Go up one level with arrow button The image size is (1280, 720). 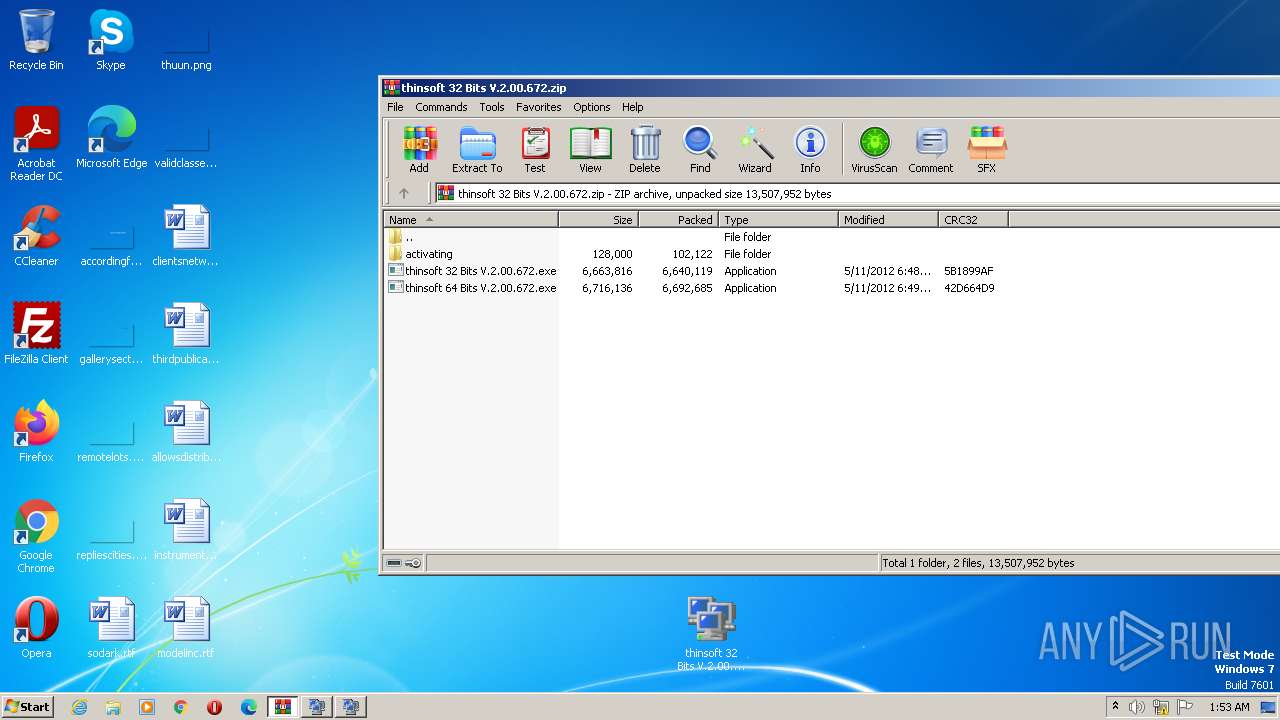(404, 194)
